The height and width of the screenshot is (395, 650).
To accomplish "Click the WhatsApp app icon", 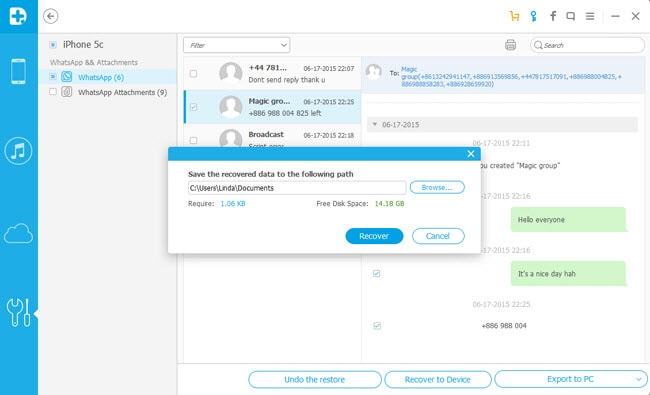I will coord(67,77).
